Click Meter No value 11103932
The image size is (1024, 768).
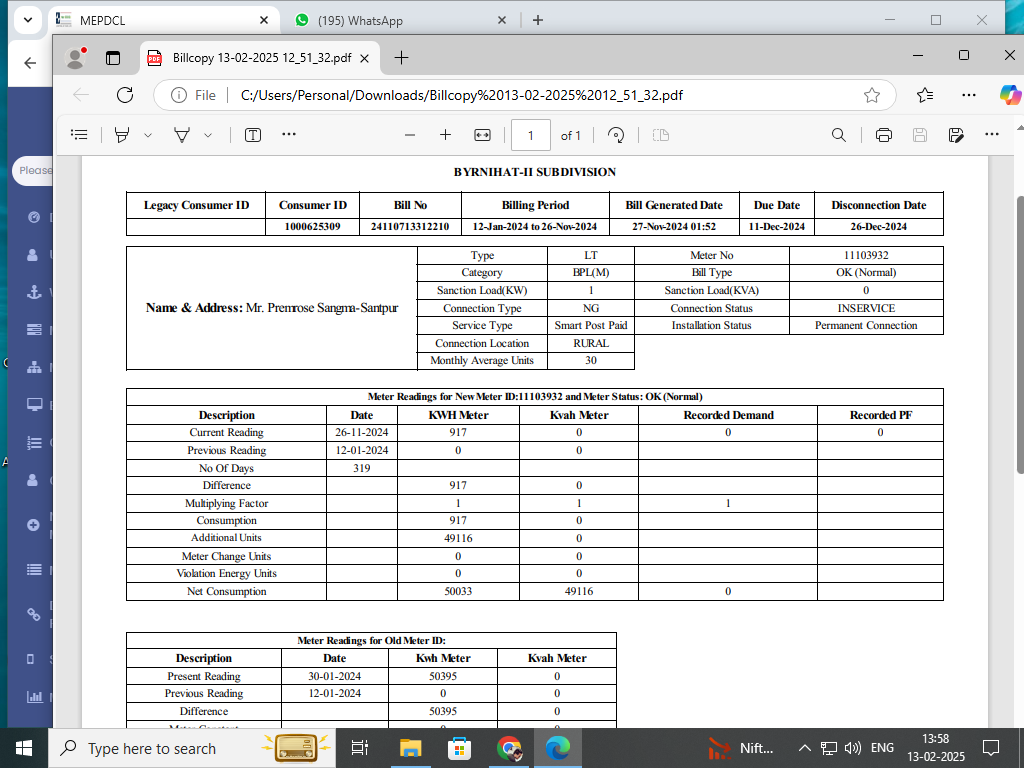point(866,255)
